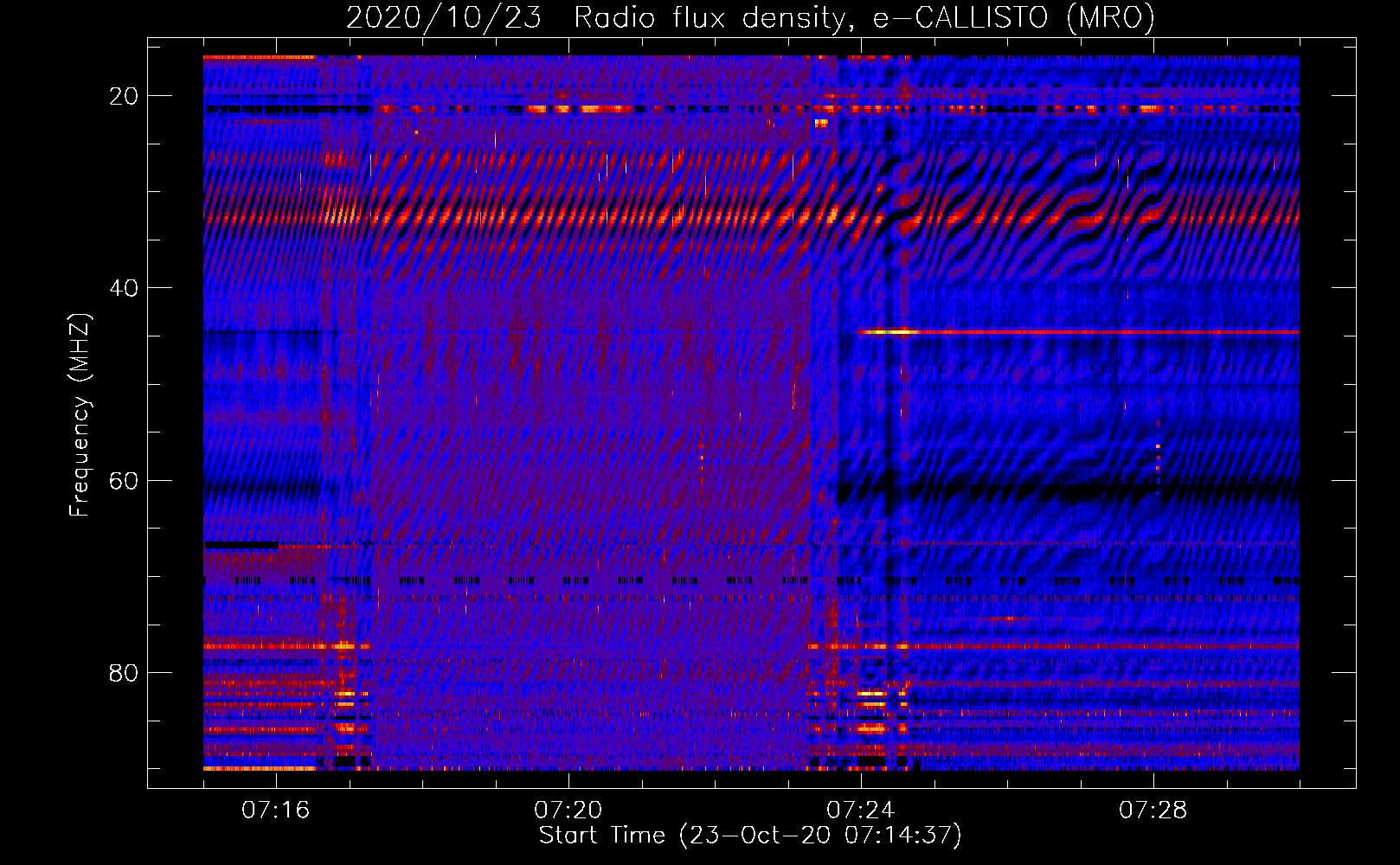Click the '07:24' time tick label

[x=861, y=811]
